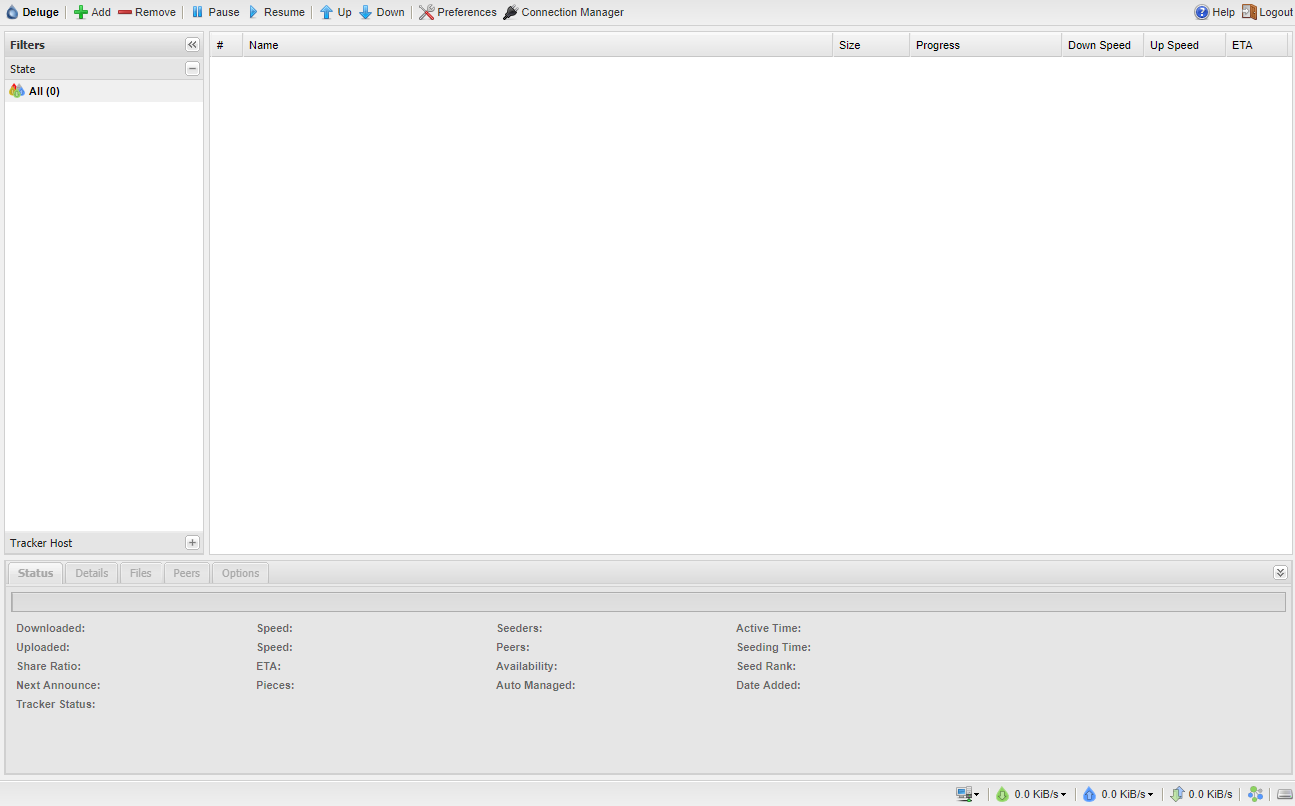
Task: Click the Seed Rank: label
Action: (x=766, y=666)
